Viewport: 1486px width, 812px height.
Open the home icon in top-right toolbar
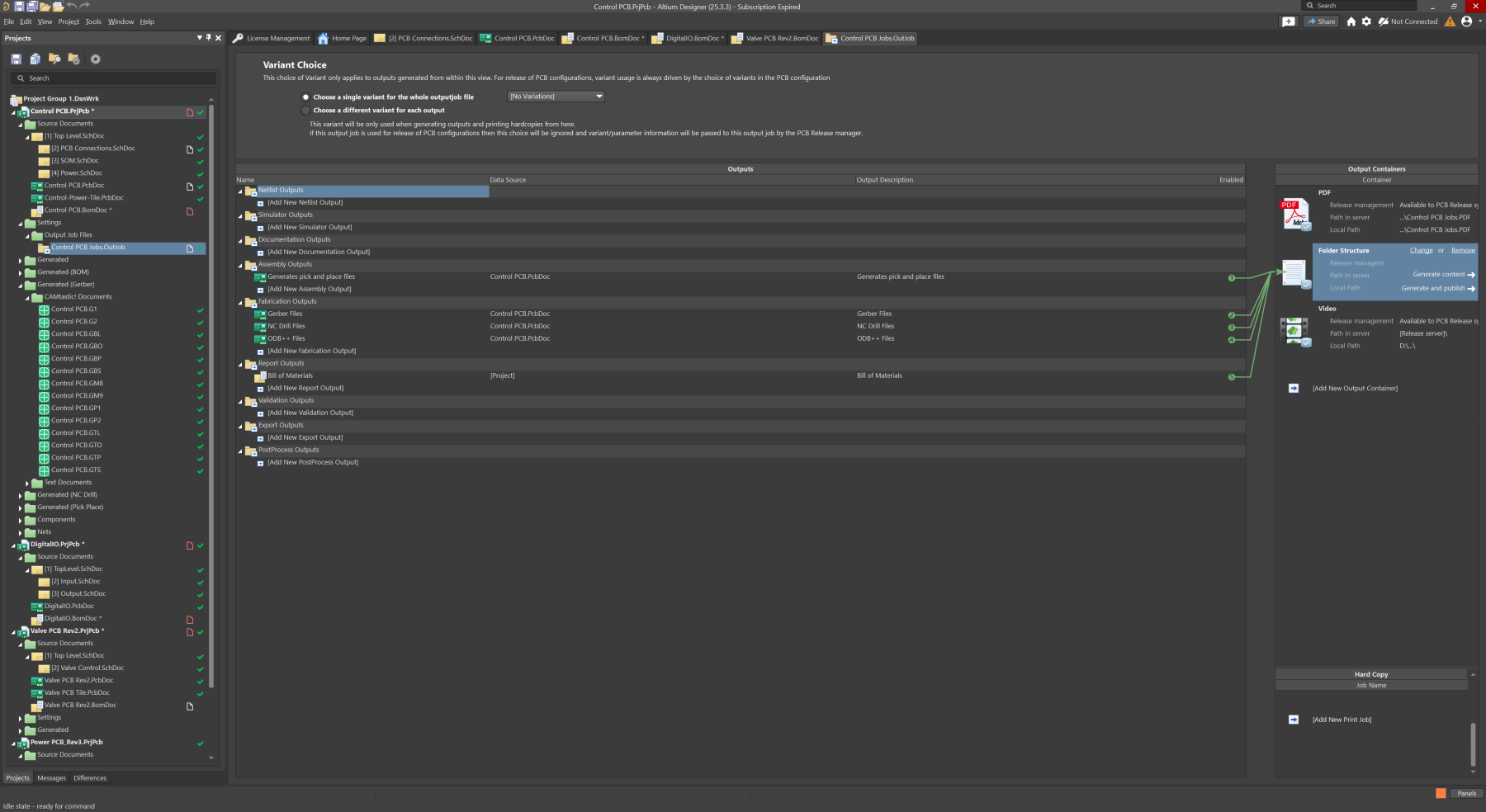click(1351, 21)
